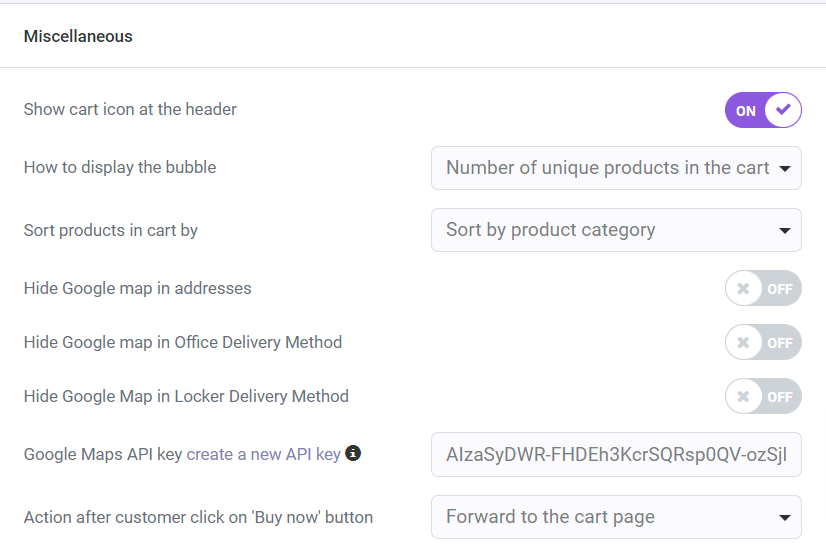Click the 'Google Maps API key' label text

(x=102, y=454)
